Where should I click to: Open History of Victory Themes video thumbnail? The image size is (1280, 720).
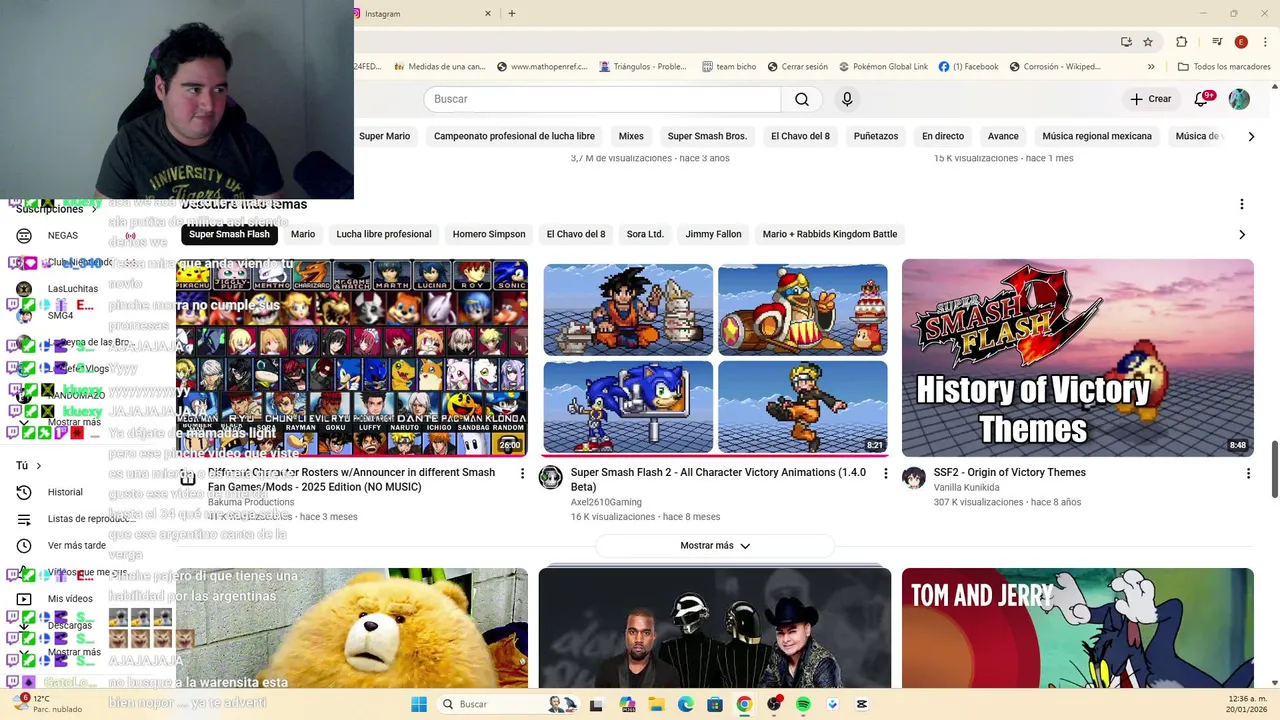(1078, 358)
